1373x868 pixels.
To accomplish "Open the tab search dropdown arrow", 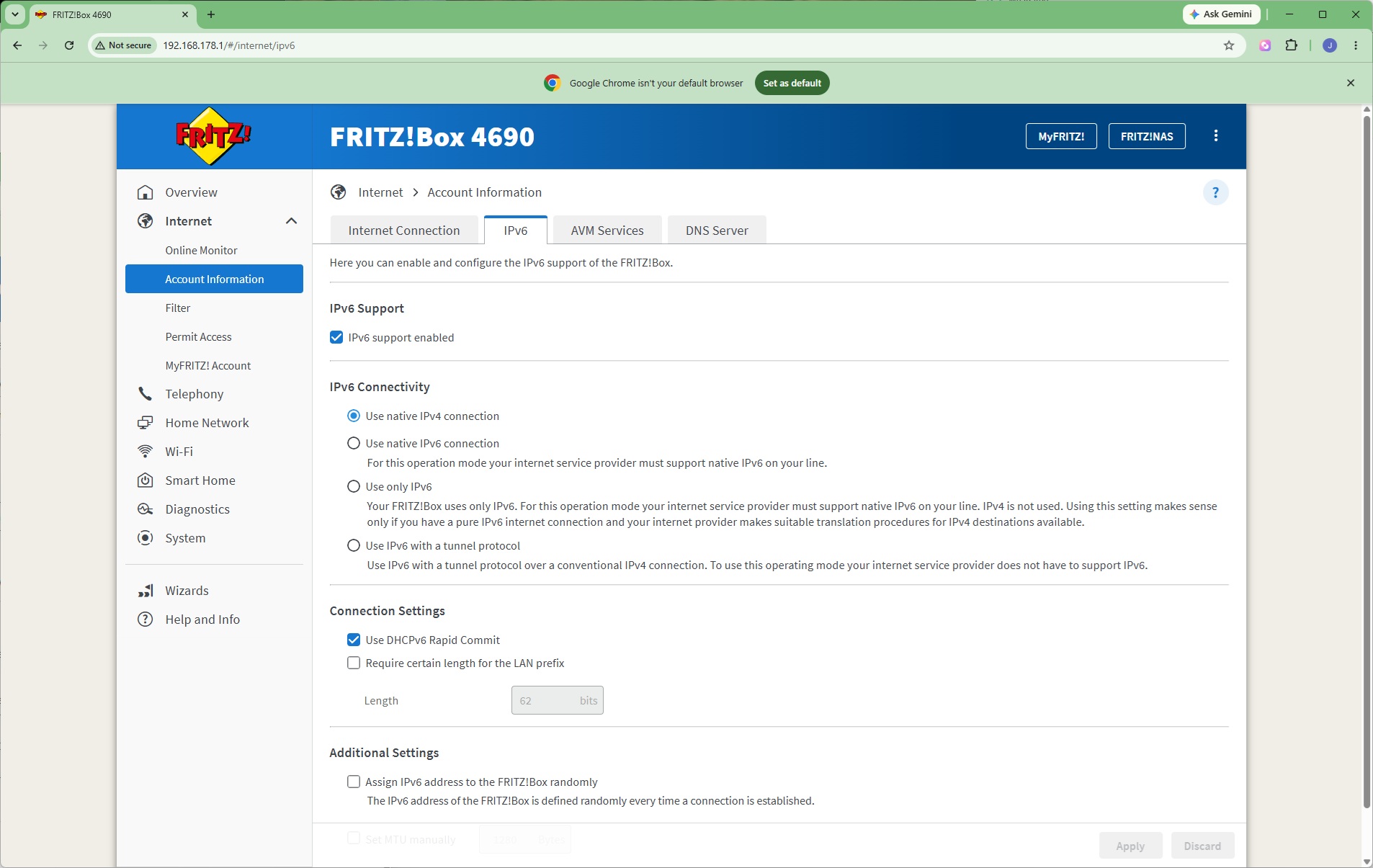I will [14, 14].
